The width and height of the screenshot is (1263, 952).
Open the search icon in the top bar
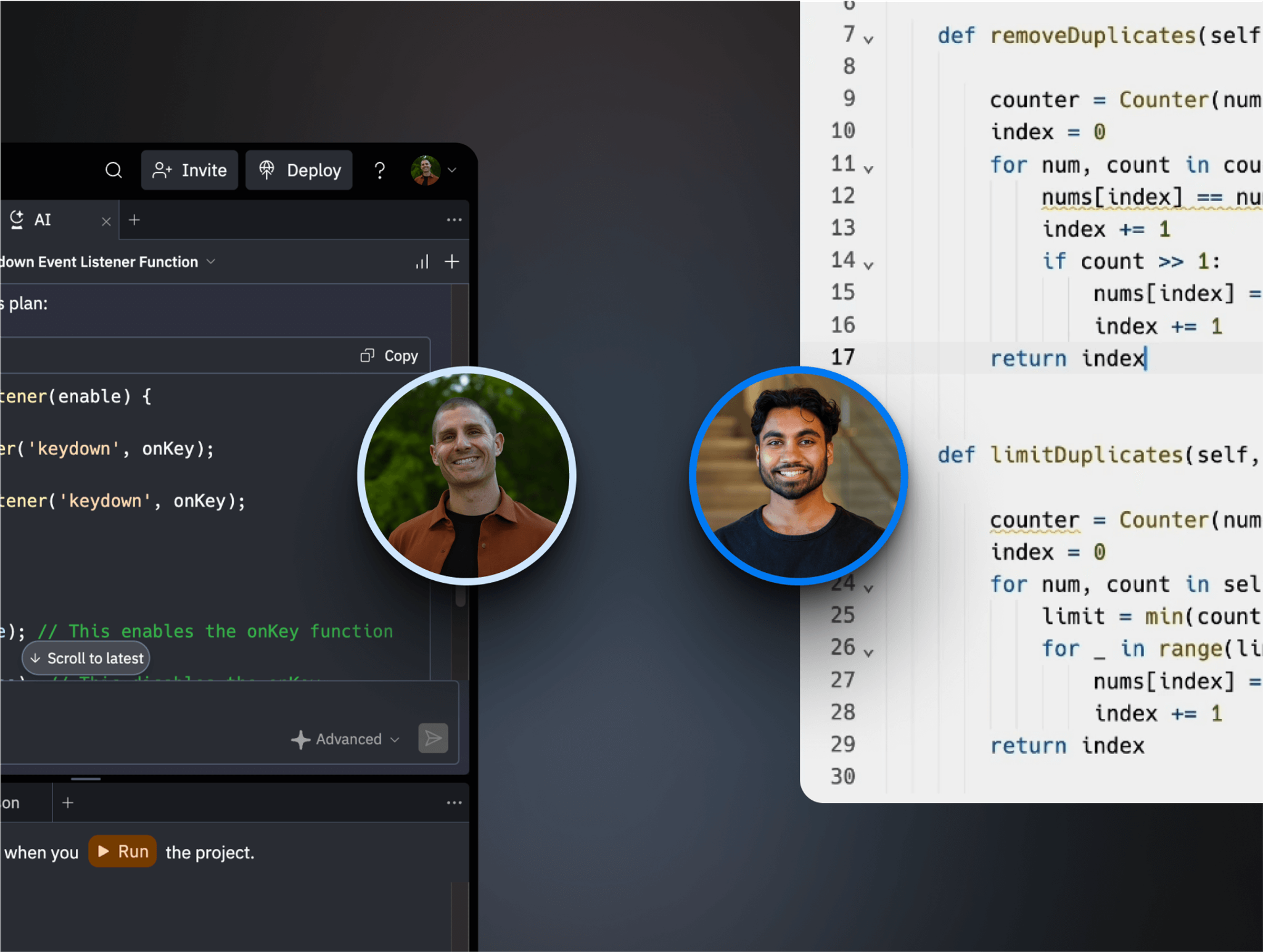113,170
